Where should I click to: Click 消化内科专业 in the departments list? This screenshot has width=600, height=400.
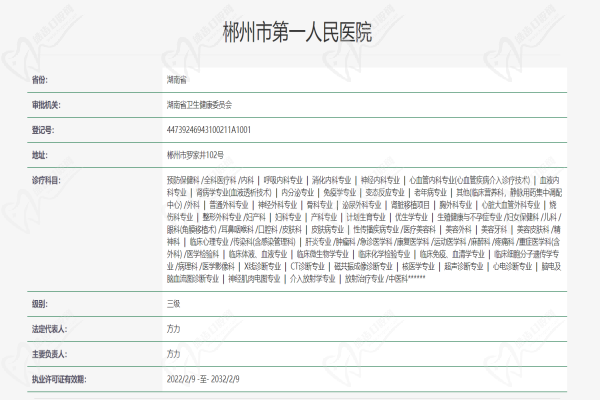tap(331, 180)
